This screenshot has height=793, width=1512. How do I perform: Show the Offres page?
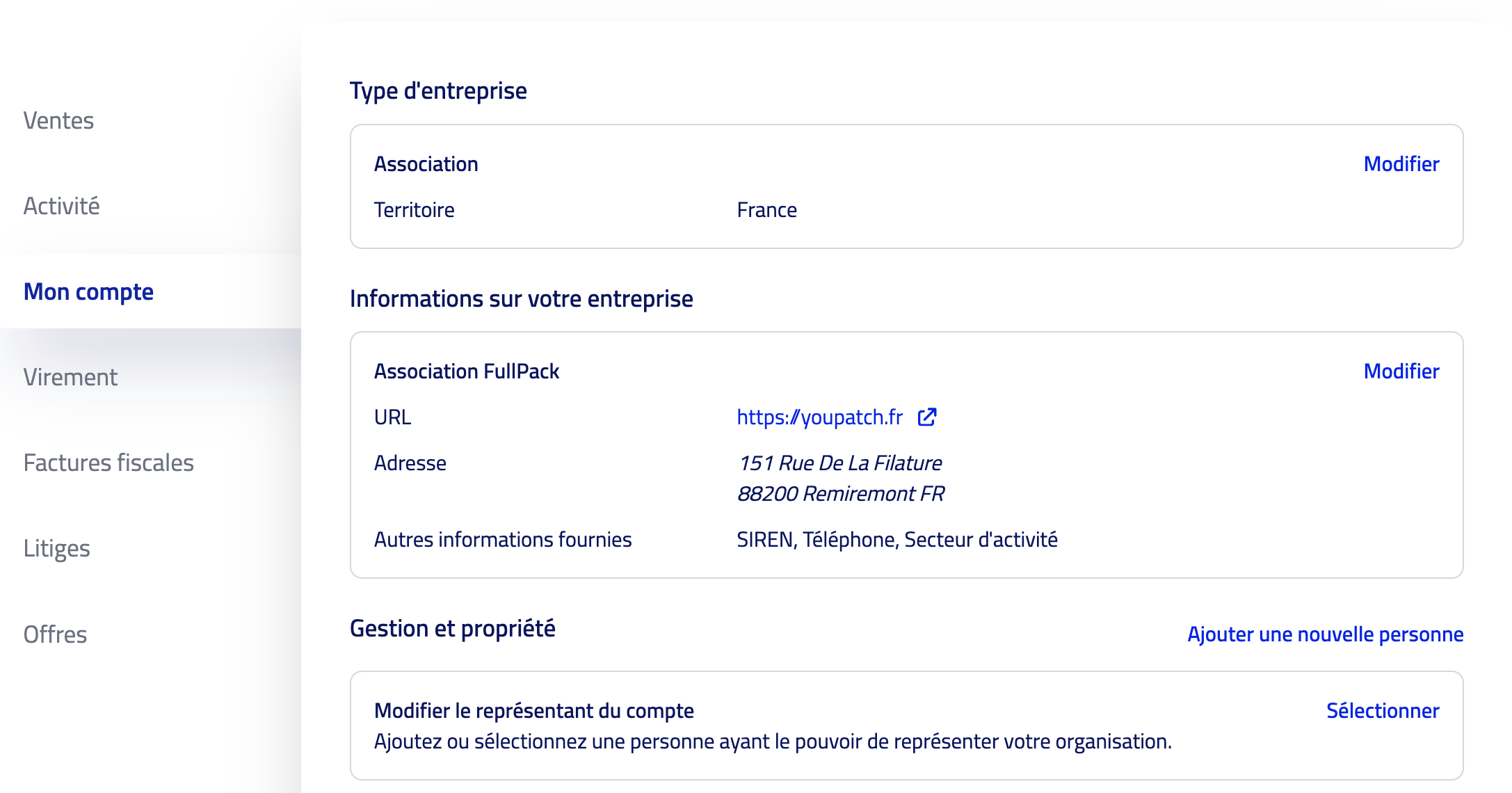[55, 634]
